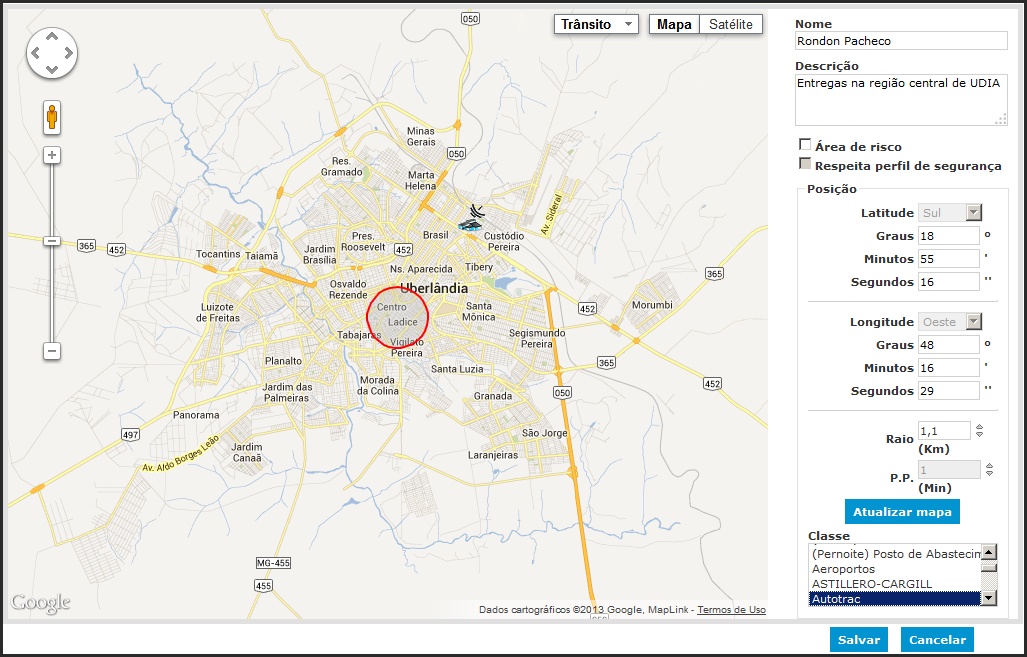Click the zoom slider handle

coord(52,241)
